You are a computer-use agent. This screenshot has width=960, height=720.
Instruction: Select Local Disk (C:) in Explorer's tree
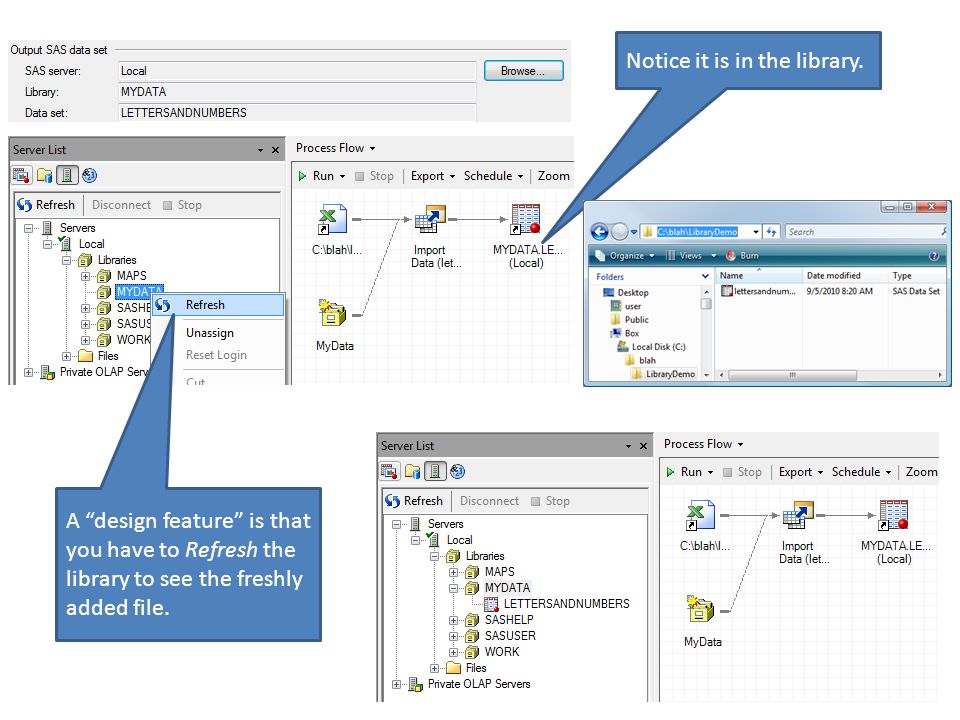click(651, 347)
